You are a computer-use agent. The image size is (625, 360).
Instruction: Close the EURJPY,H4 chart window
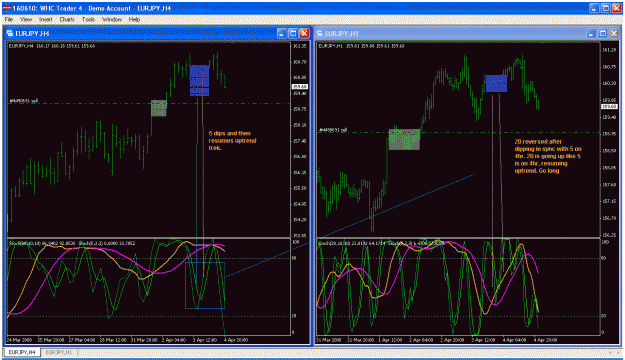click(305, 33)
